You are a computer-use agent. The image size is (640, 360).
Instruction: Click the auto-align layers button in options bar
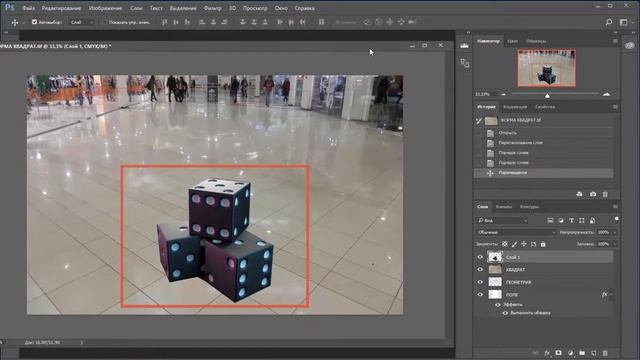(321, 22)
